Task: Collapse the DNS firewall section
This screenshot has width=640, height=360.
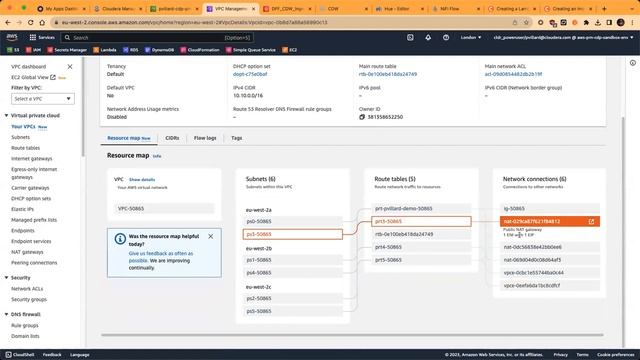Action: pyautogui.click(x=7, y=314)
